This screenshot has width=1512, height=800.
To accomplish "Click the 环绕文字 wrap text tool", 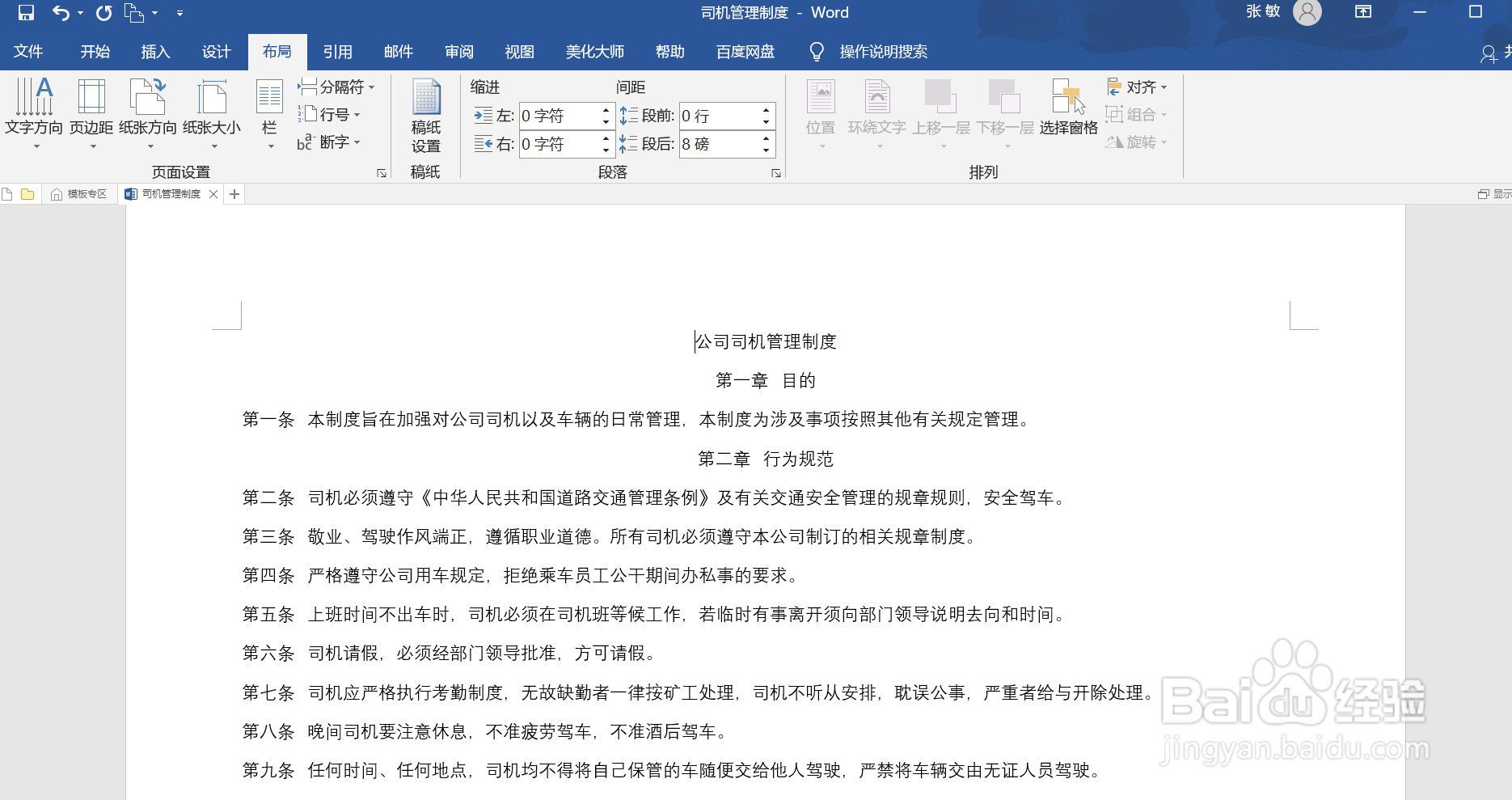I will pyautogui.click(x=879, y=113).
